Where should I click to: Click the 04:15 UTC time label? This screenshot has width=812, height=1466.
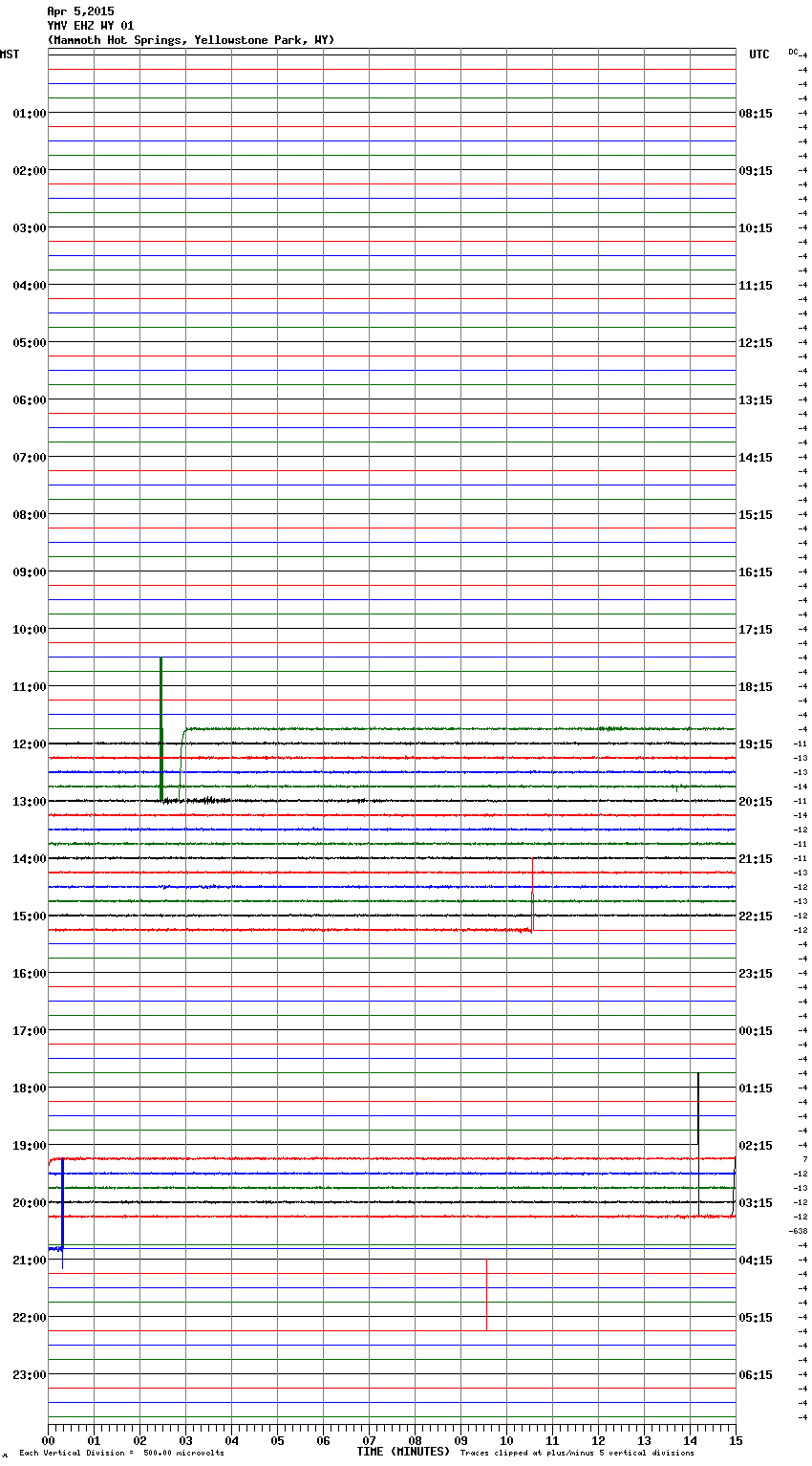(756, 1261)
